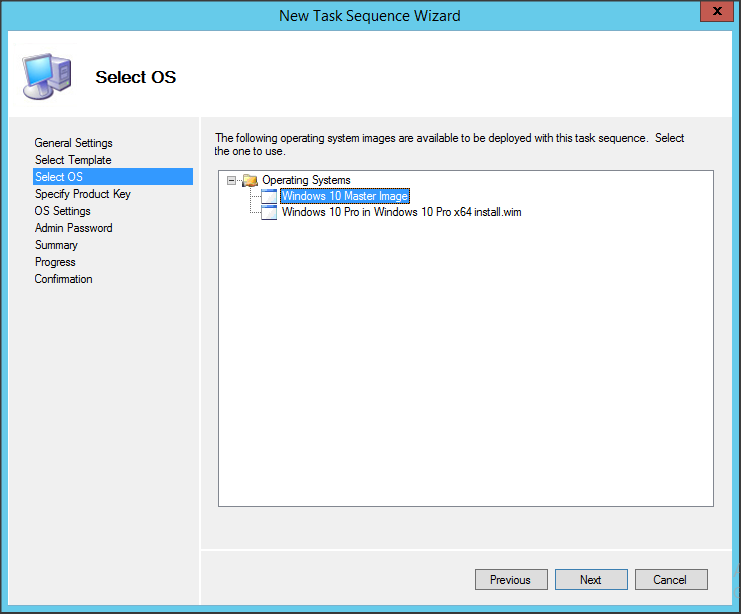Click the highlighted Select OS step
The image size is (741, 614).
coord(59,177)
